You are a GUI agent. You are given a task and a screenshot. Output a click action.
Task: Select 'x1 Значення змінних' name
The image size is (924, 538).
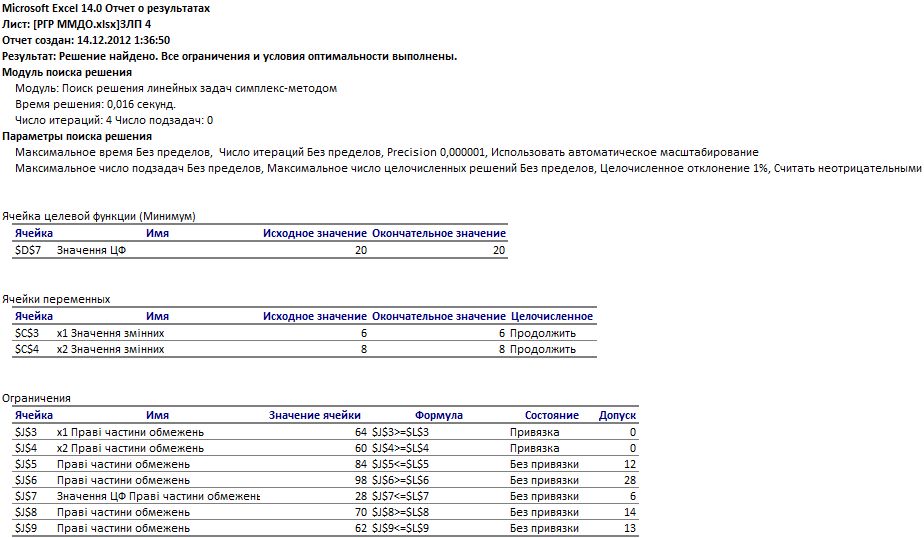point(111,333)
